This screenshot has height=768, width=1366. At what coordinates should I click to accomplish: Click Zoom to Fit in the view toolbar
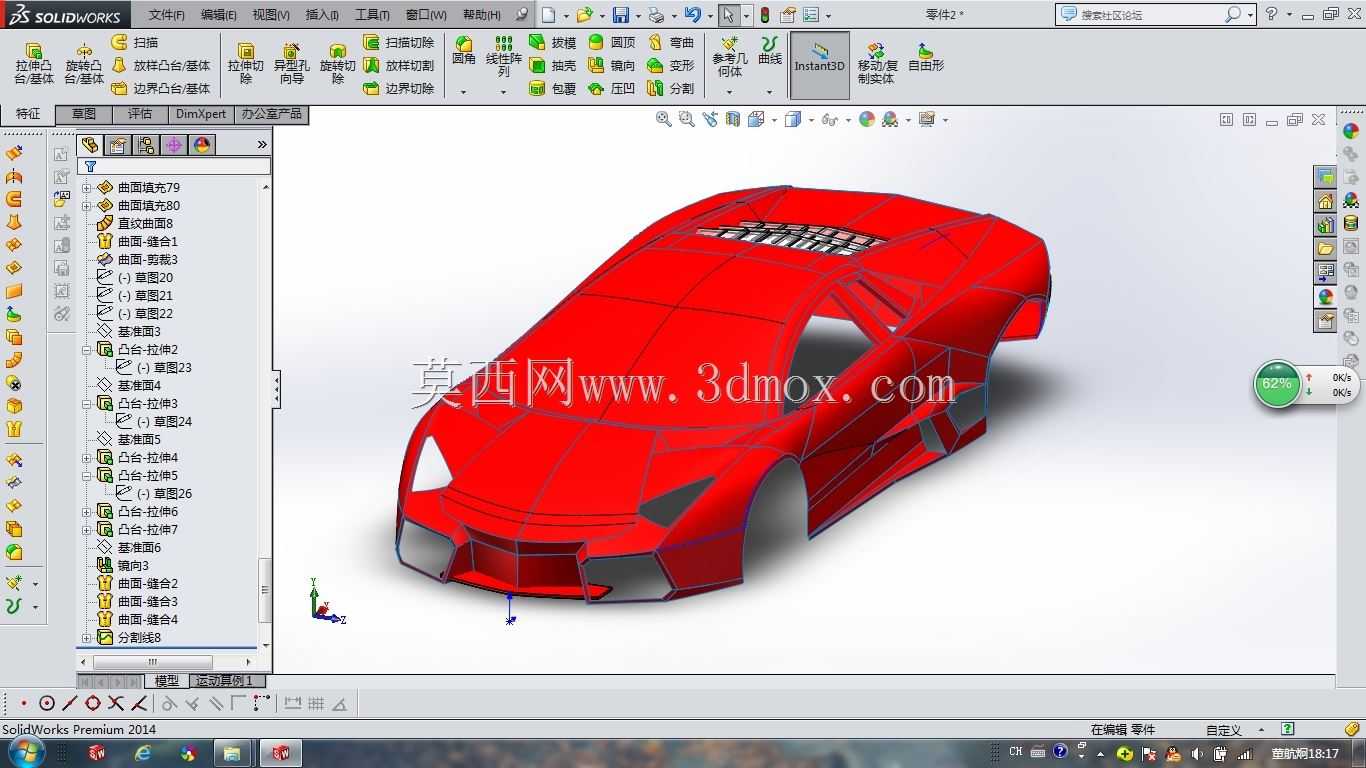[x=663, y=119]
